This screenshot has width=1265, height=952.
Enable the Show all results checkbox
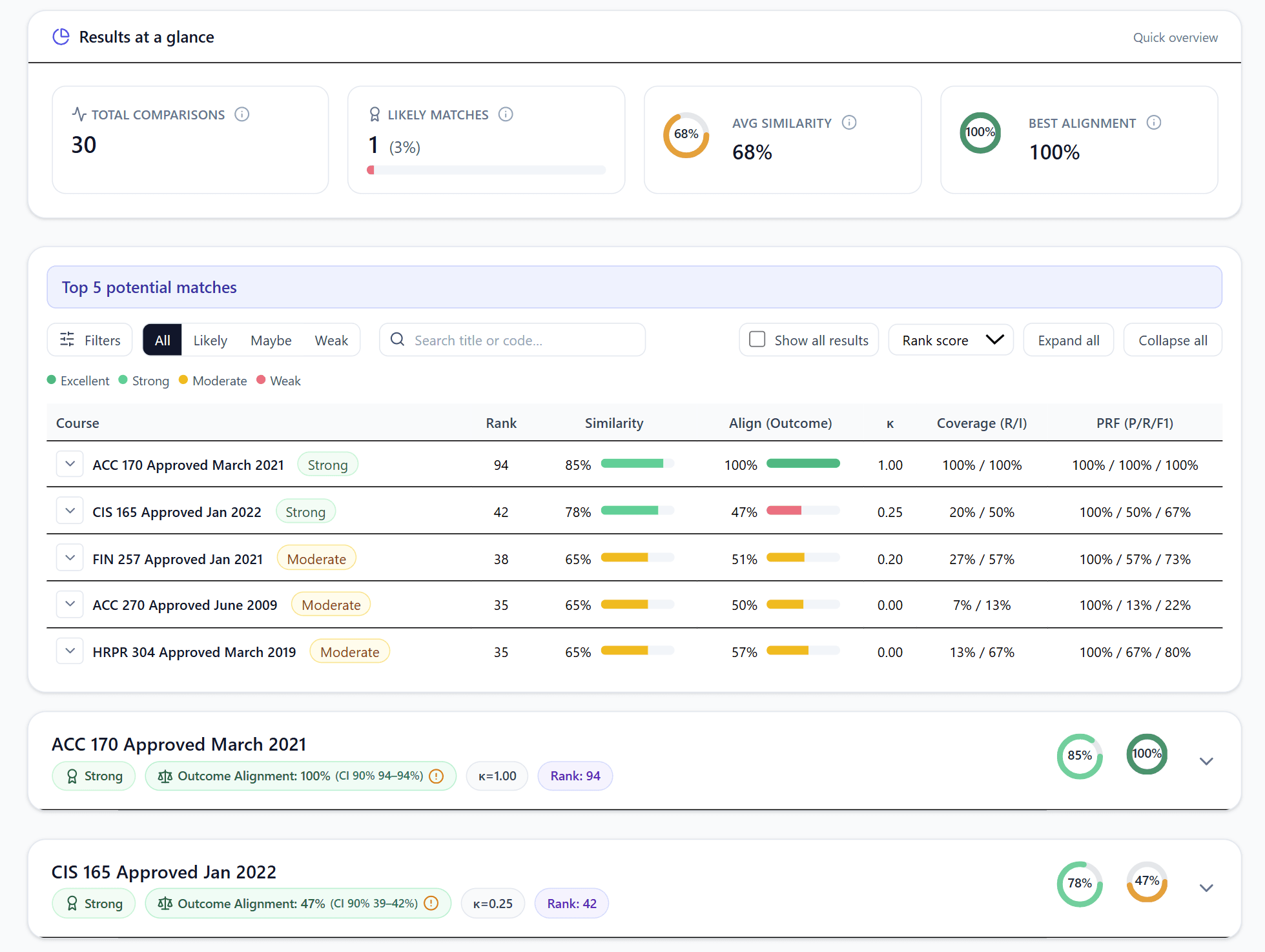click(x=757, y=339)
